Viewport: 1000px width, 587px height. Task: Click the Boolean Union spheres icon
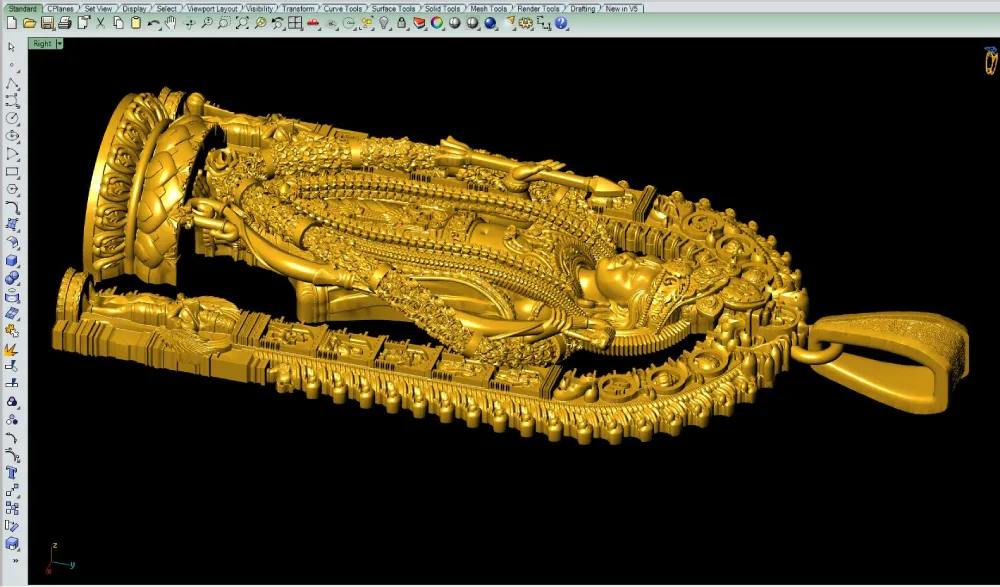(11, 278)
